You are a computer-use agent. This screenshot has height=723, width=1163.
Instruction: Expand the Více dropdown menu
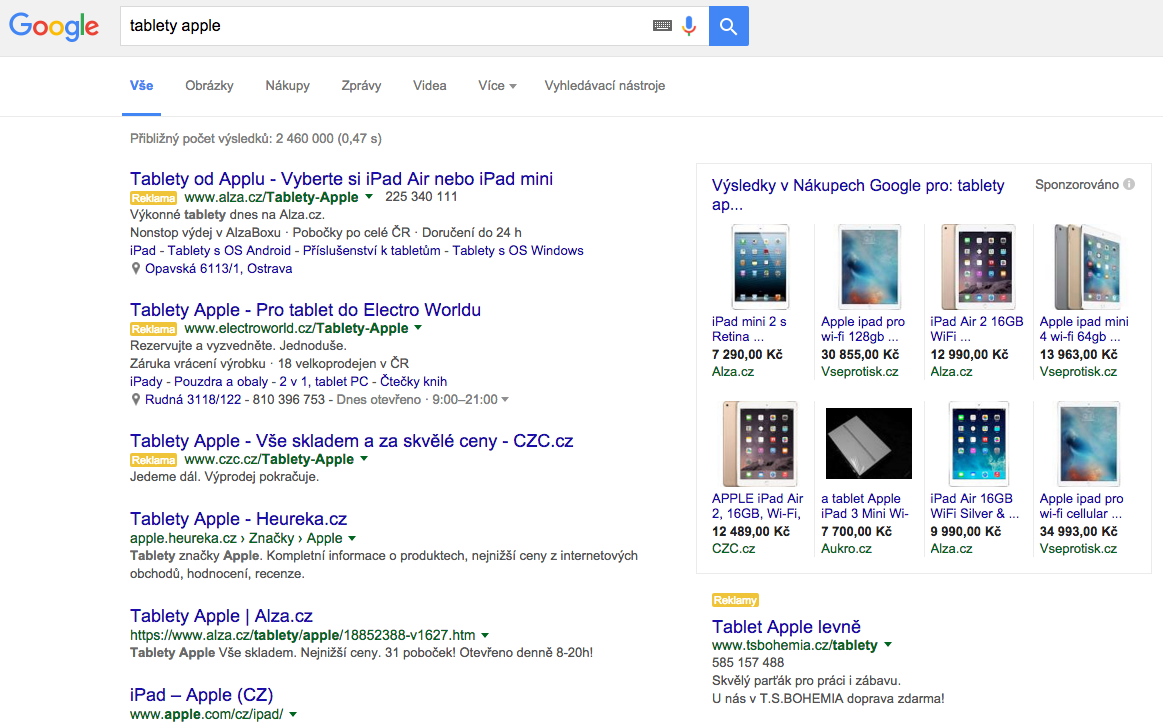(x=497, y=86)
